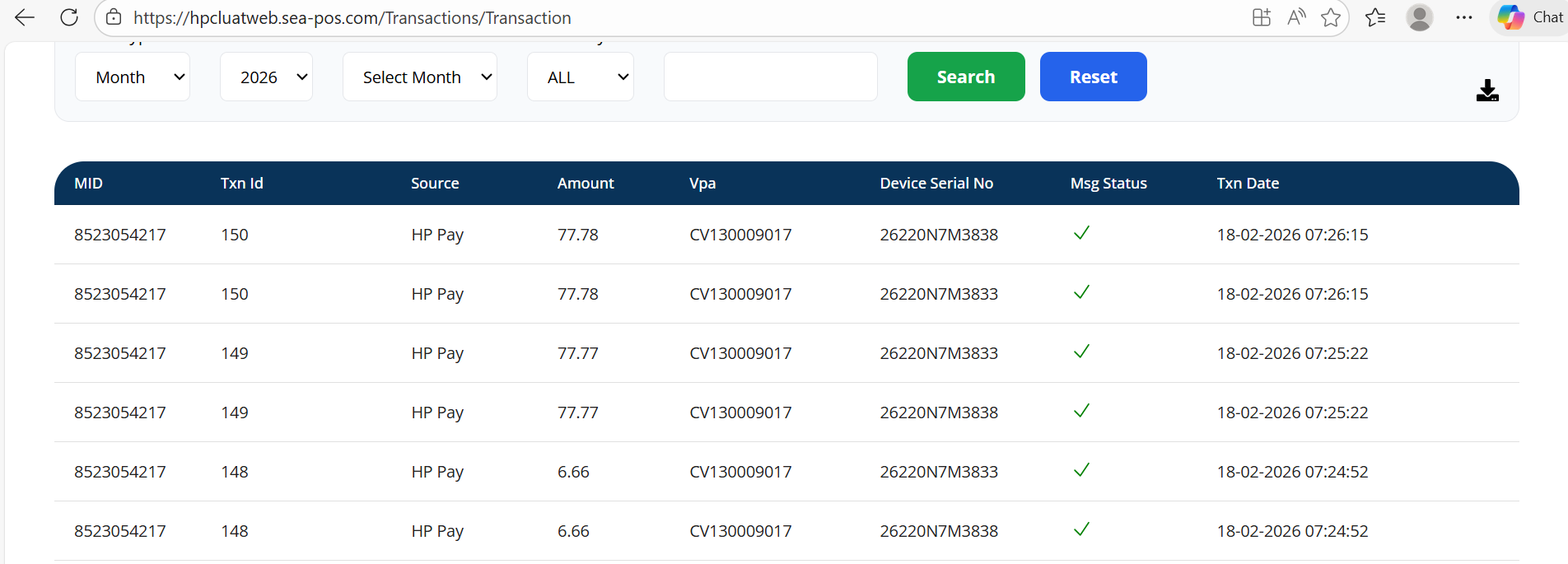Image resolution: width=1568 pixels, height=564 pixels.
Task: Click the split screen apps icon
Action: click(x=1261, y=17)
